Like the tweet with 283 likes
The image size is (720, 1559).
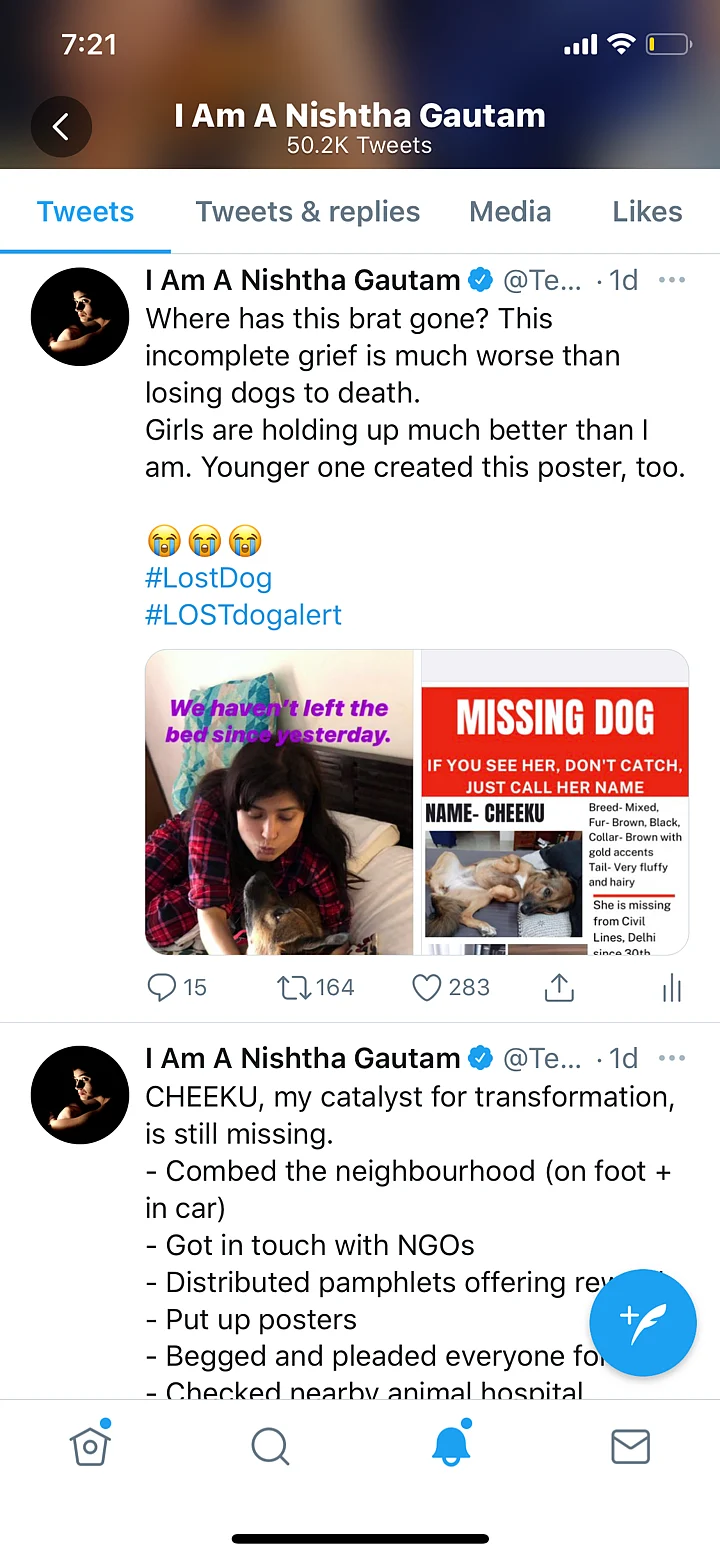pyautogui.click(x=427, y=988)
